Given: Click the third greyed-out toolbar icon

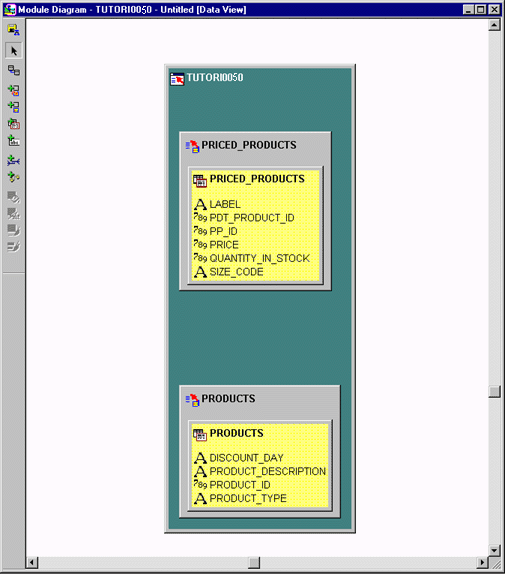Looking at the screenshot, I should pyautogui.click(x=14, y=230).
